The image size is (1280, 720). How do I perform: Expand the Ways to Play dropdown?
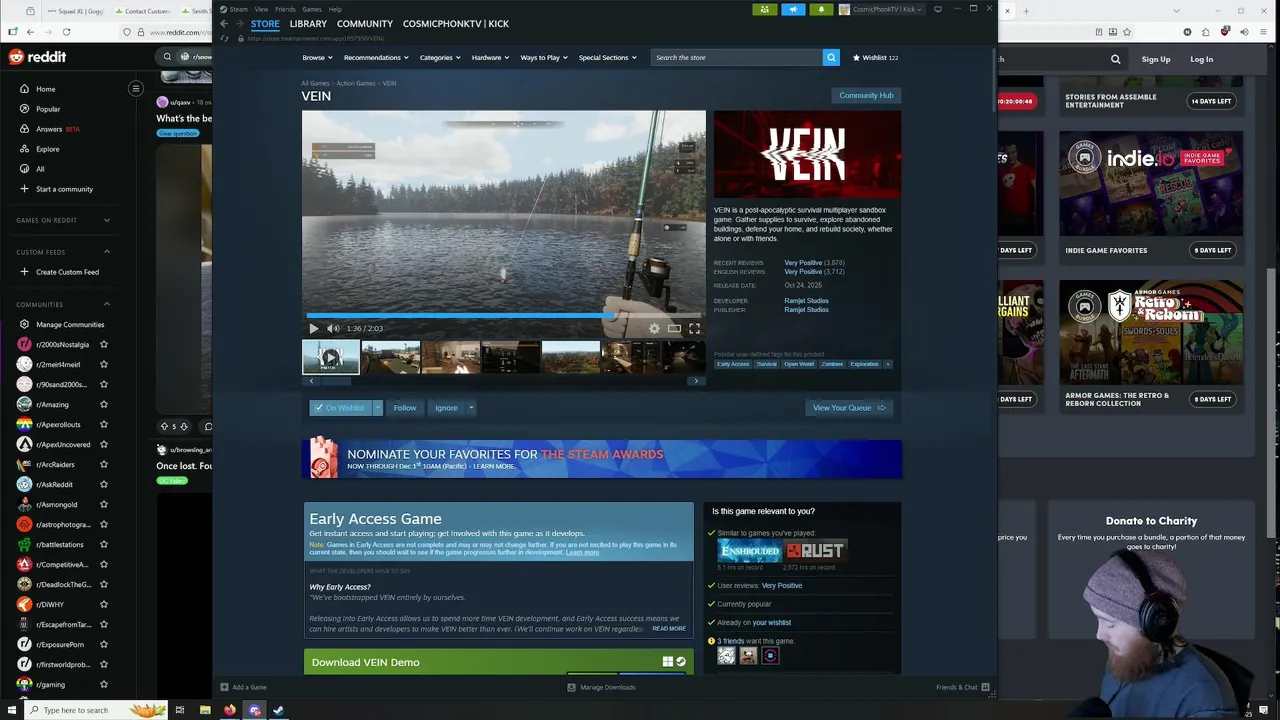coord(544,57)
